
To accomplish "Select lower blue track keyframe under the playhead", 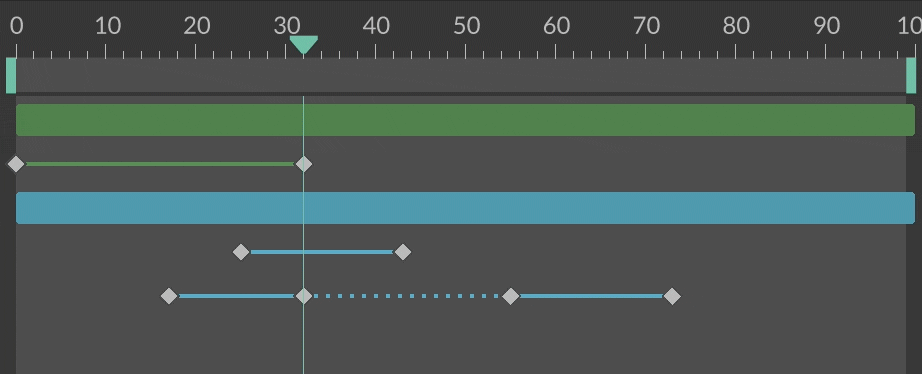I will click(x=303, y=296).
